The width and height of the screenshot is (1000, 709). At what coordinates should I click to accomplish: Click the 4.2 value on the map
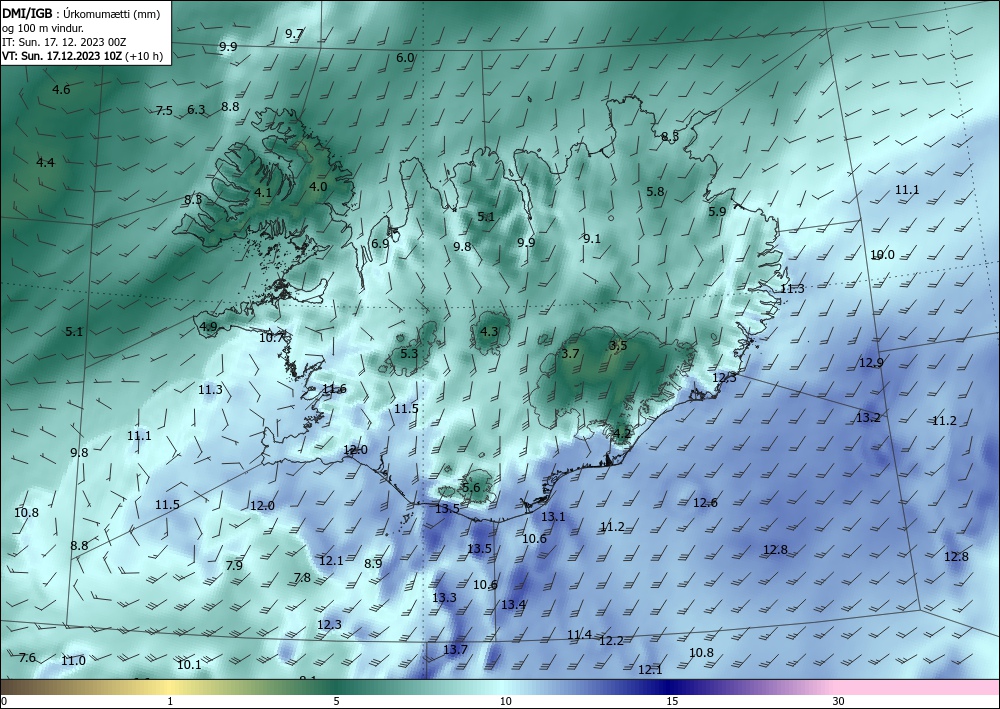click(622, 434)
